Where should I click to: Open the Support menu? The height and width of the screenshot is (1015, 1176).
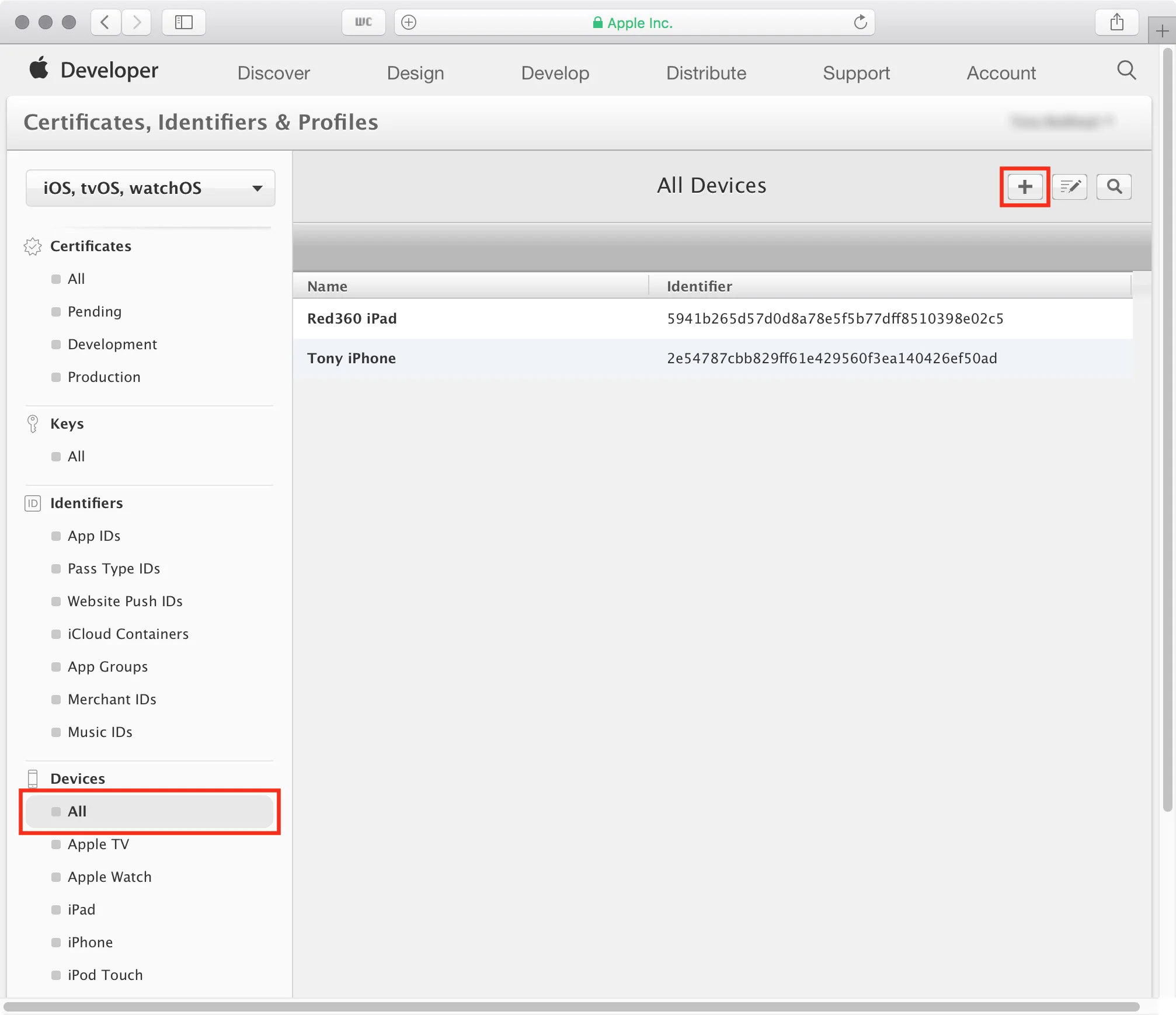point(856,73)
